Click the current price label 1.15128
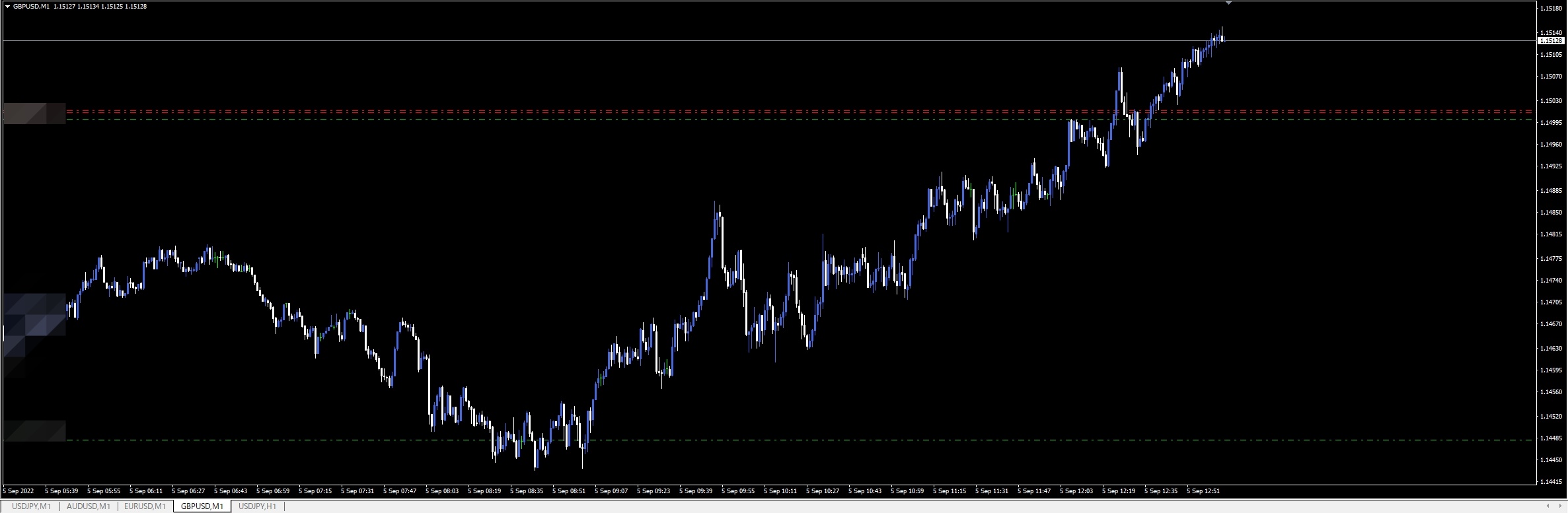Image resolution: width=1568 pixels, height=513 pixels. [x=1550, y=41]
